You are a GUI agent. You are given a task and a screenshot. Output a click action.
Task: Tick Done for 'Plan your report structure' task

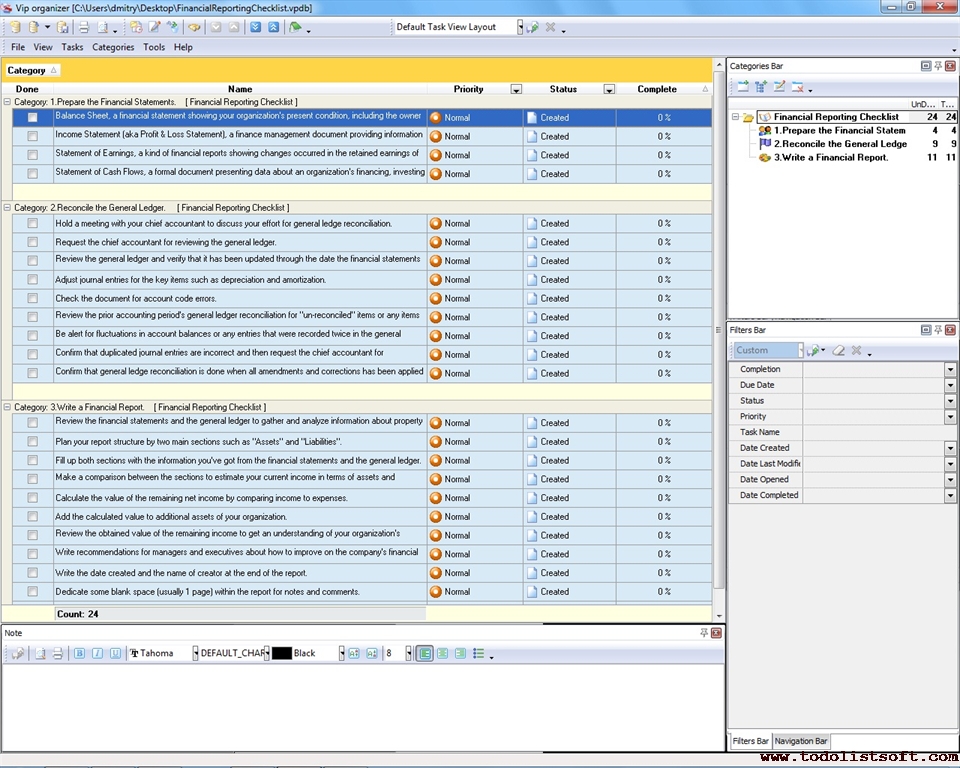[33, 442]
